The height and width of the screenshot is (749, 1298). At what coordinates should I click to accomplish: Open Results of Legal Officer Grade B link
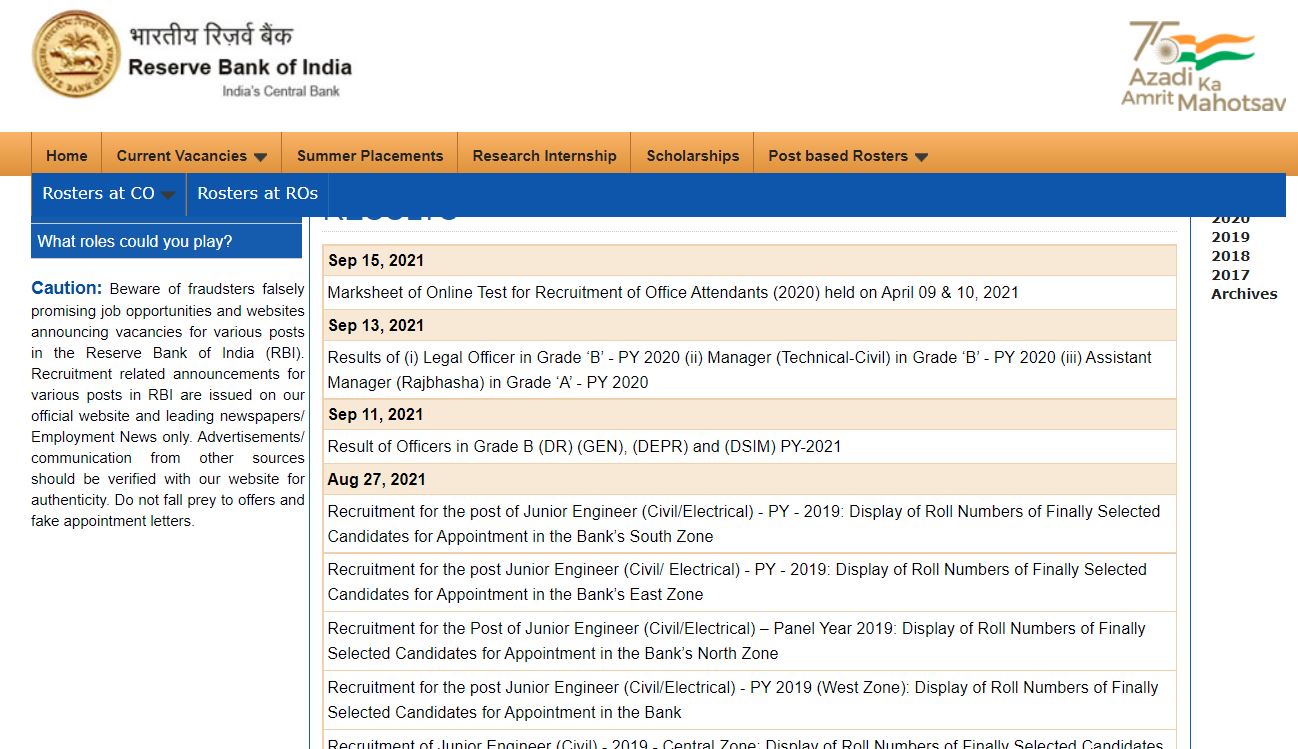click(x=740, y=370)
